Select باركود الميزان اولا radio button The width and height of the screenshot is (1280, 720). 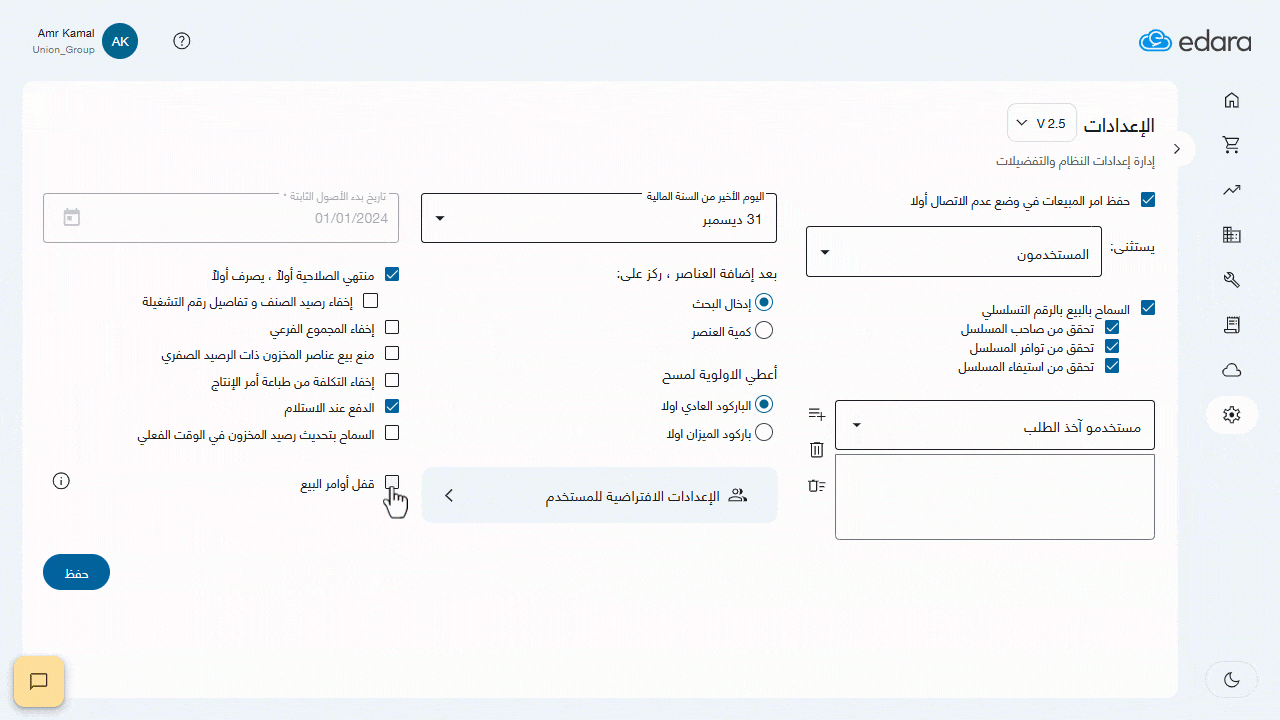[x=764, y=432]
